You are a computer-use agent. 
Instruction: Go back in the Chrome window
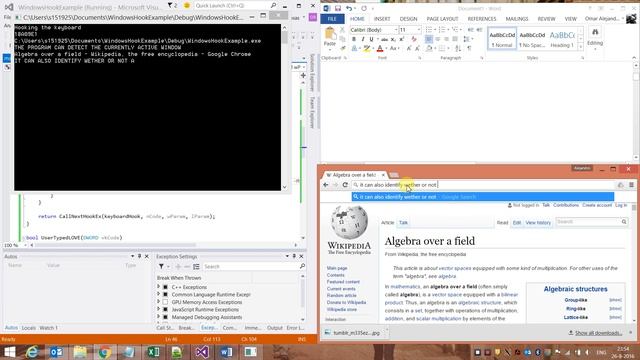(x=326, y=185)
